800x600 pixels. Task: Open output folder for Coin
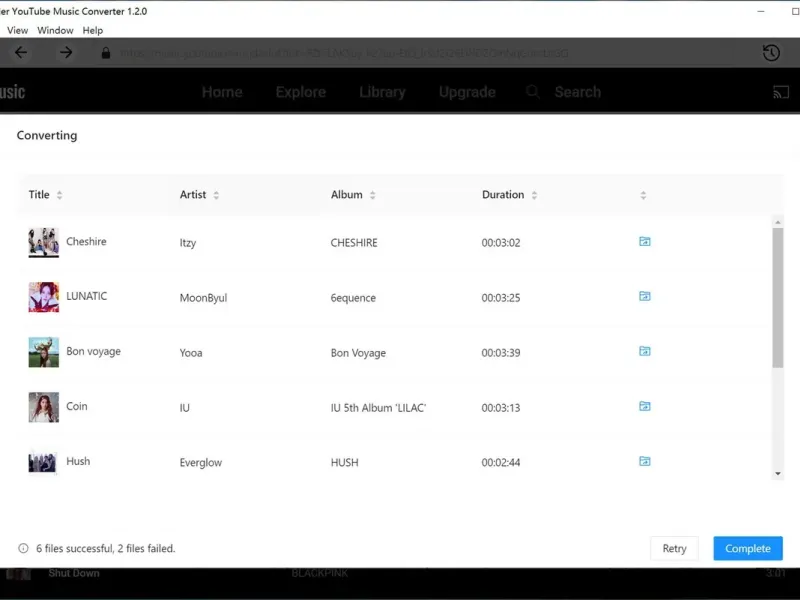pos(645,406)
